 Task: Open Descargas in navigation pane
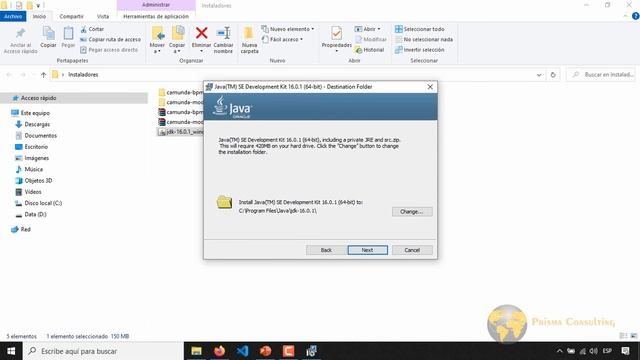click(x=33, y=124)
